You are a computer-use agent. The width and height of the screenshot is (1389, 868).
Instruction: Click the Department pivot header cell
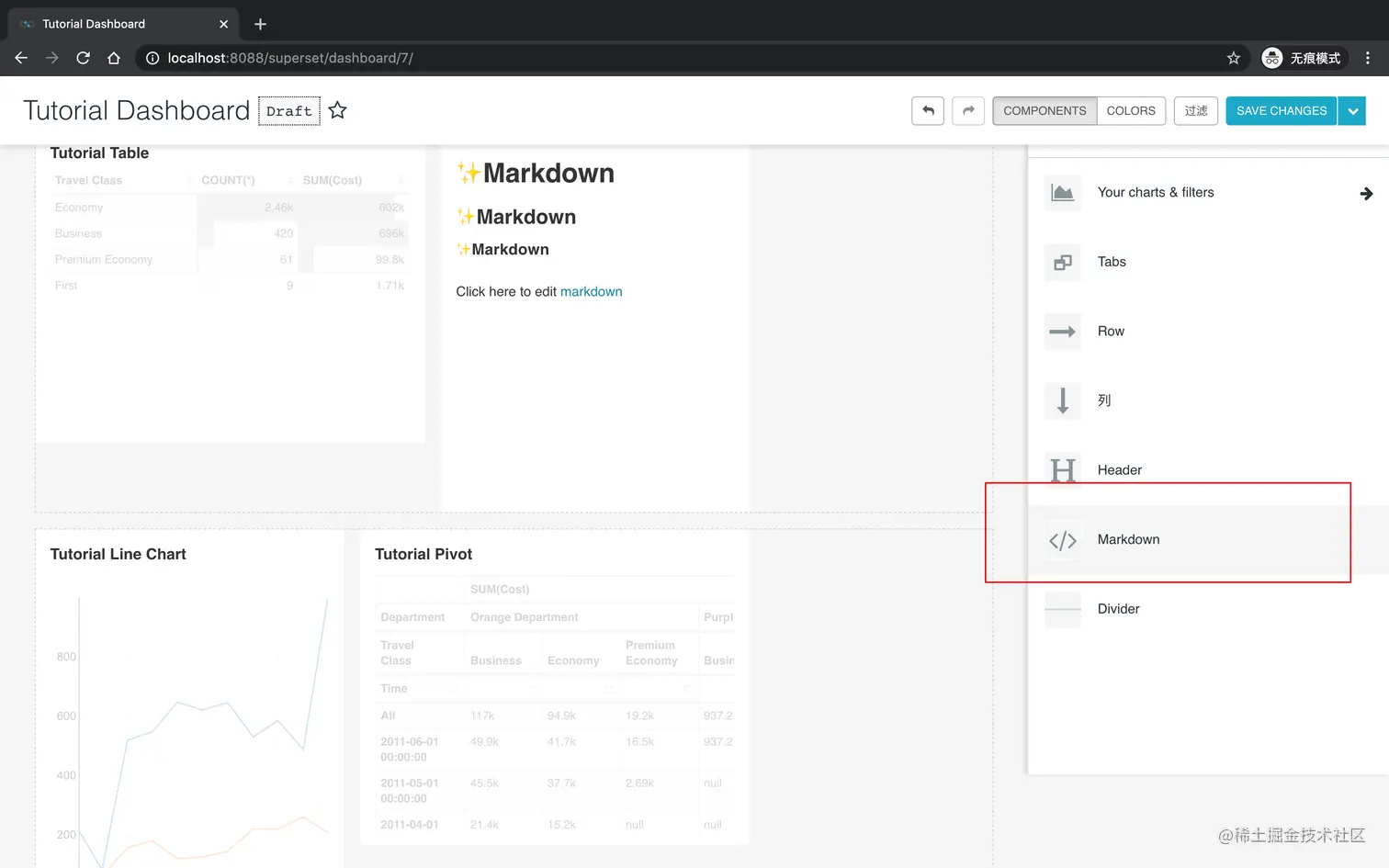[x=412, y=617]
